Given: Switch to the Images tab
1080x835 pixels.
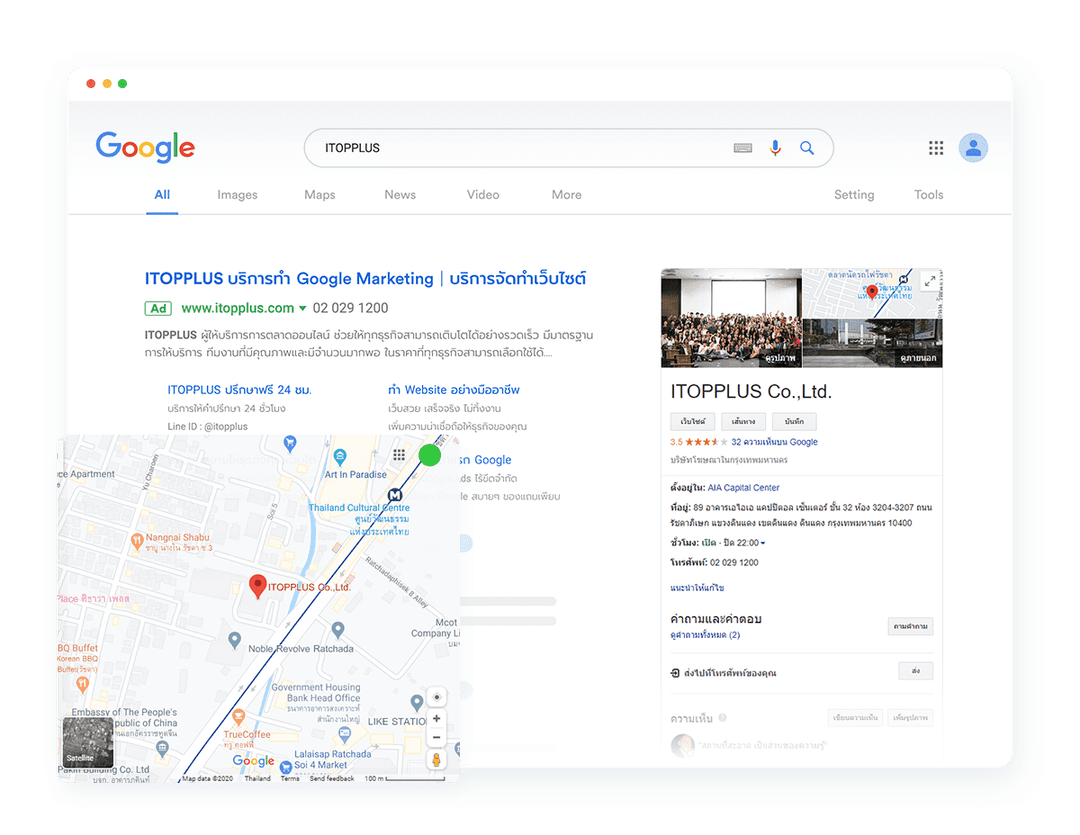Looking at the screenshot, I should point(237,195).
